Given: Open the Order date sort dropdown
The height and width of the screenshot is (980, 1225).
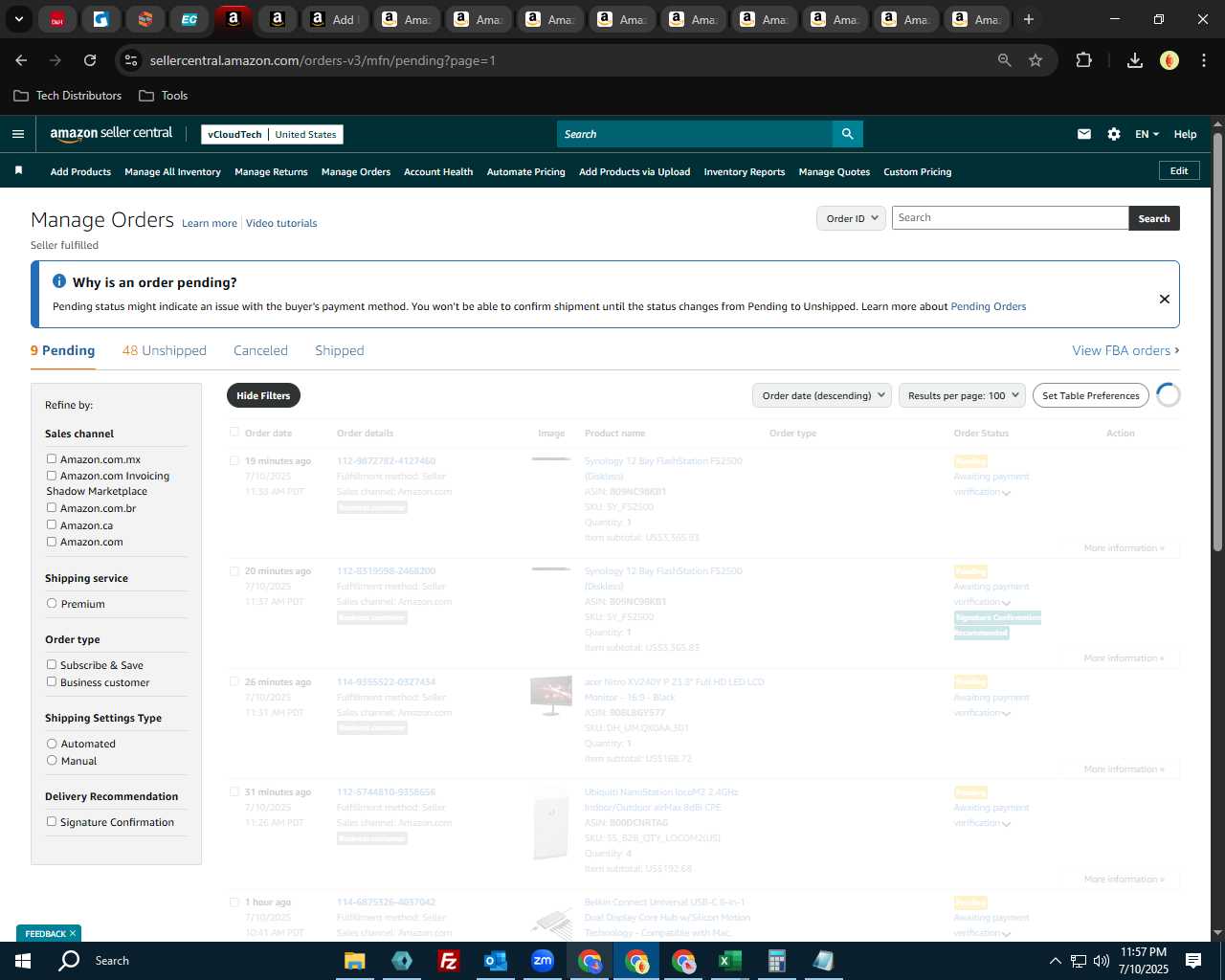Looking at the screenshot, I should (x=822, y=395).
